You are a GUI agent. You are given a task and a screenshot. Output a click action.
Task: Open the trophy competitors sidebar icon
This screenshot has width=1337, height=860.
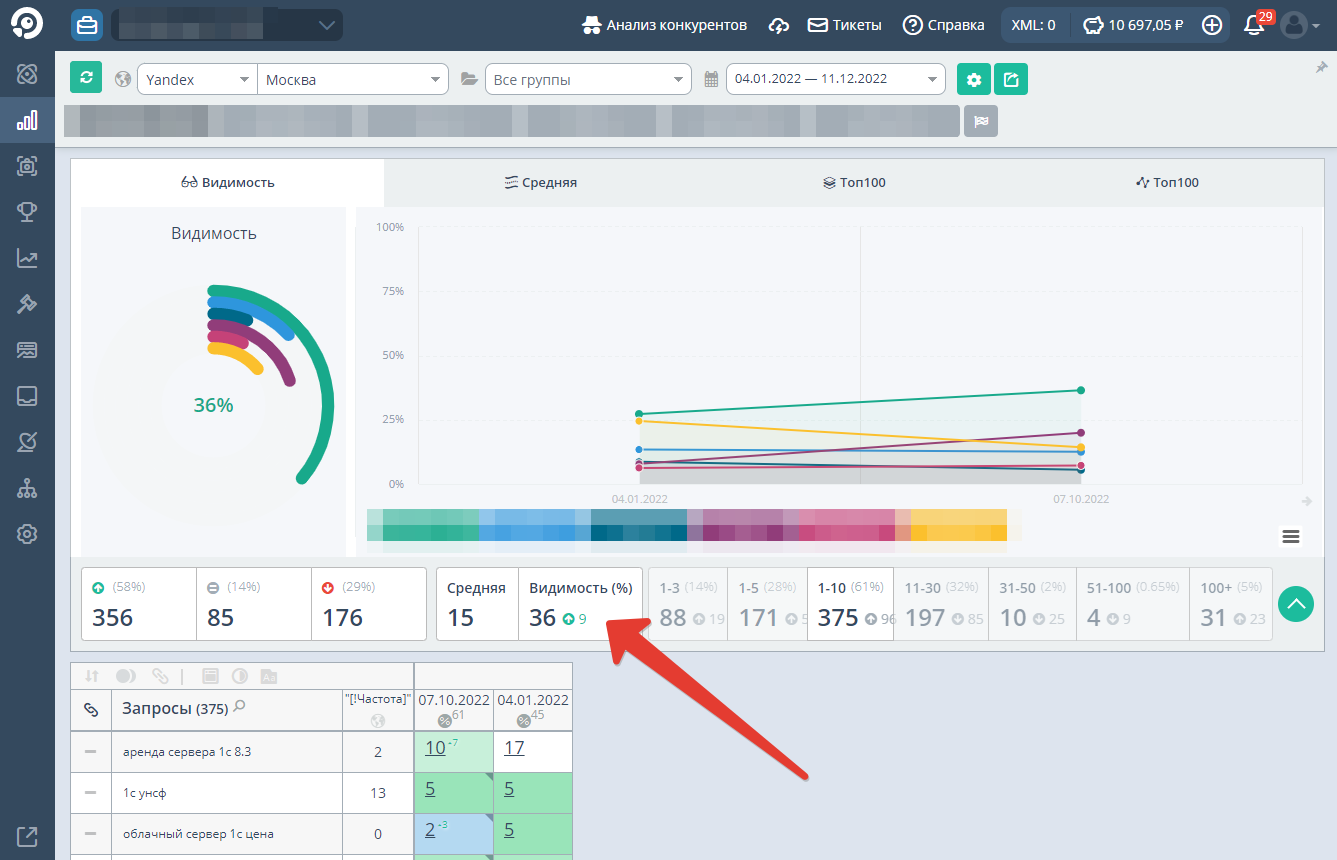[x=27, y=212]
